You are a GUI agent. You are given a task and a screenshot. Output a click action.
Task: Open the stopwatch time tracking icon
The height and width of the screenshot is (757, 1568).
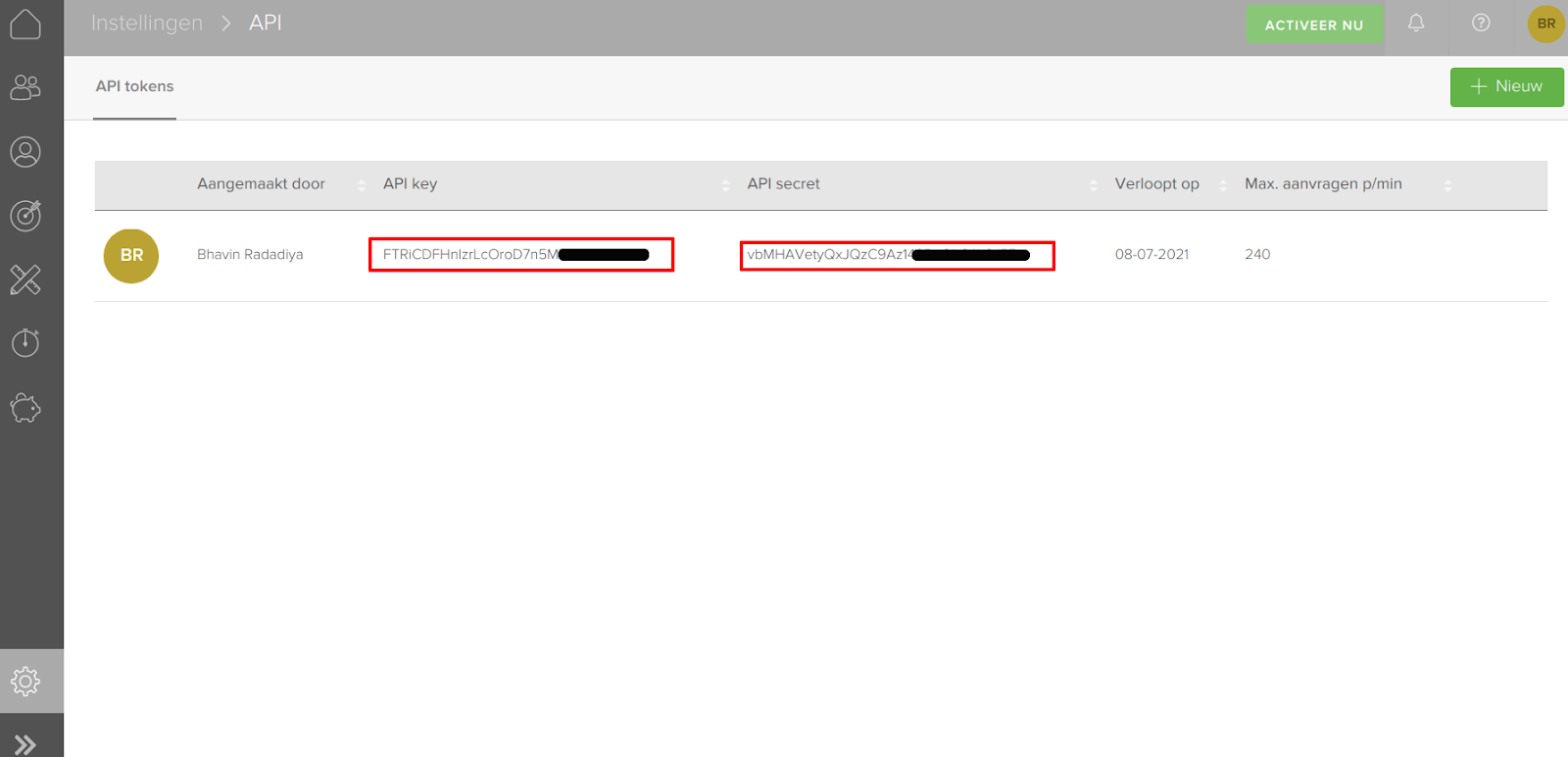pos(25,343)
